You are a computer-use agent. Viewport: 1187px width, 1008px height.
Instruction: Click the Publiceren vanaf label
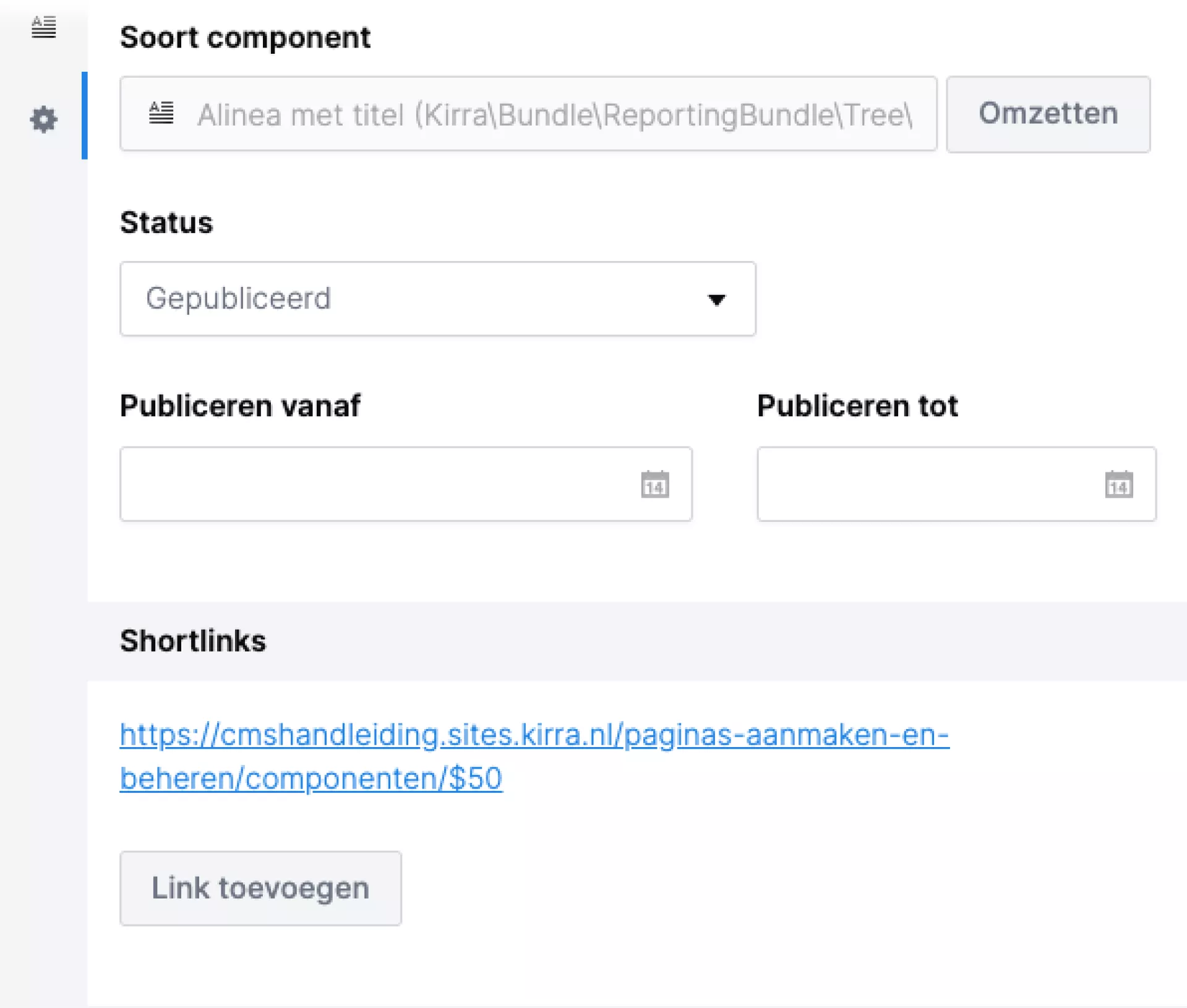coord(240,406)
